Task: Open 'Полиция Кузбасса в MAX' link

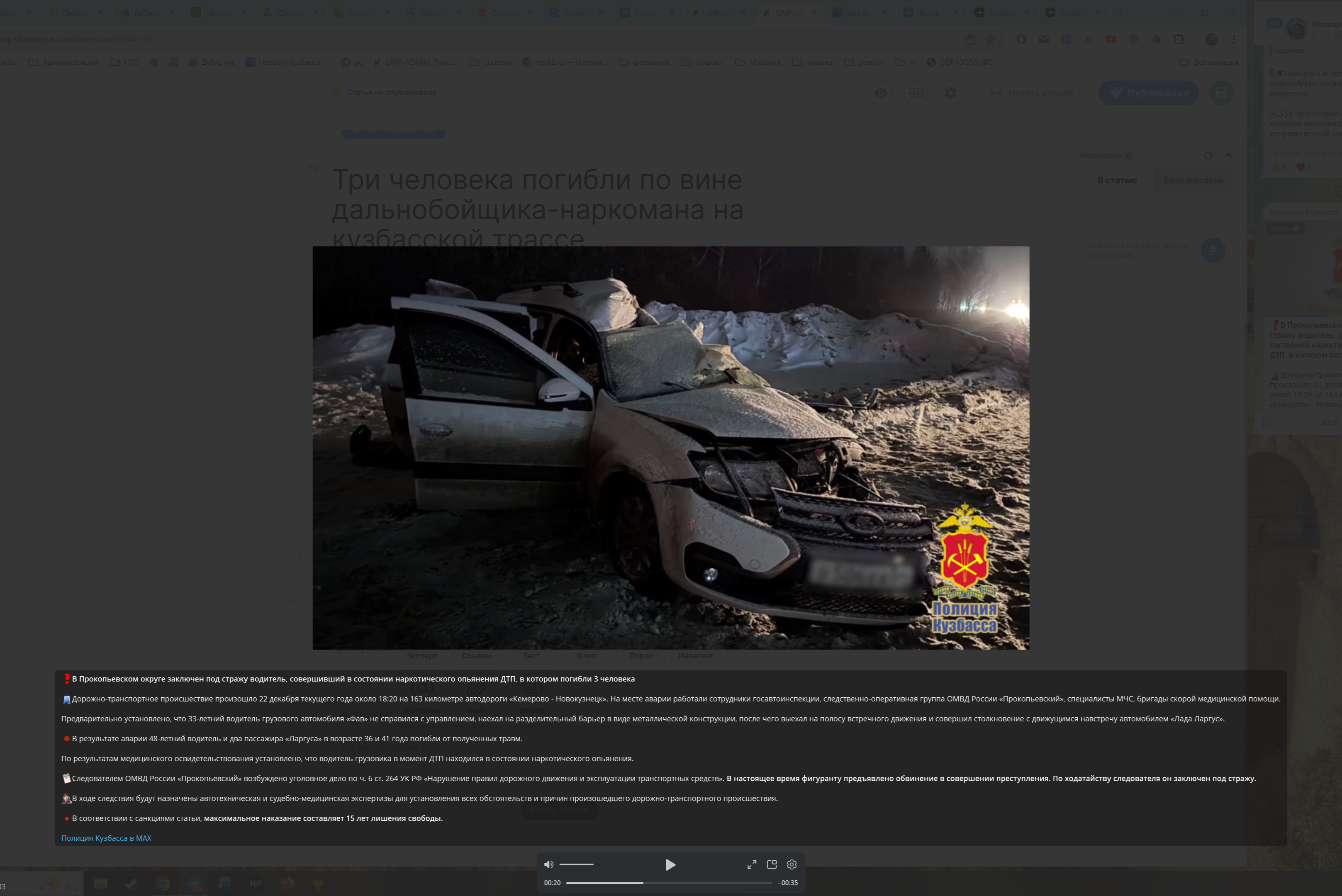Action: point(106,838)
